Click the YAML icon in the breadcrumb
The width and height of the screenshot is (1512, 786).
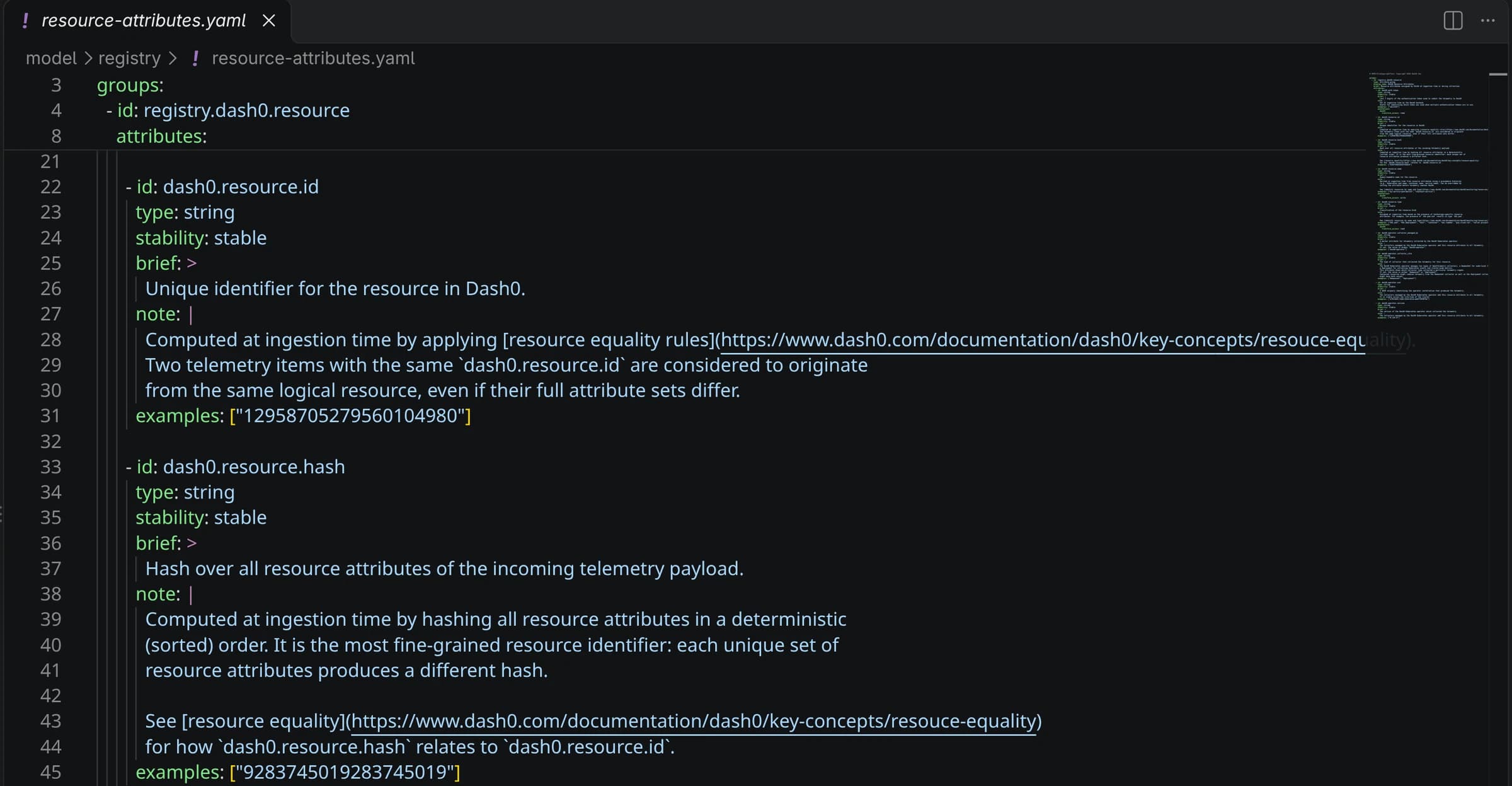[195, 58]
